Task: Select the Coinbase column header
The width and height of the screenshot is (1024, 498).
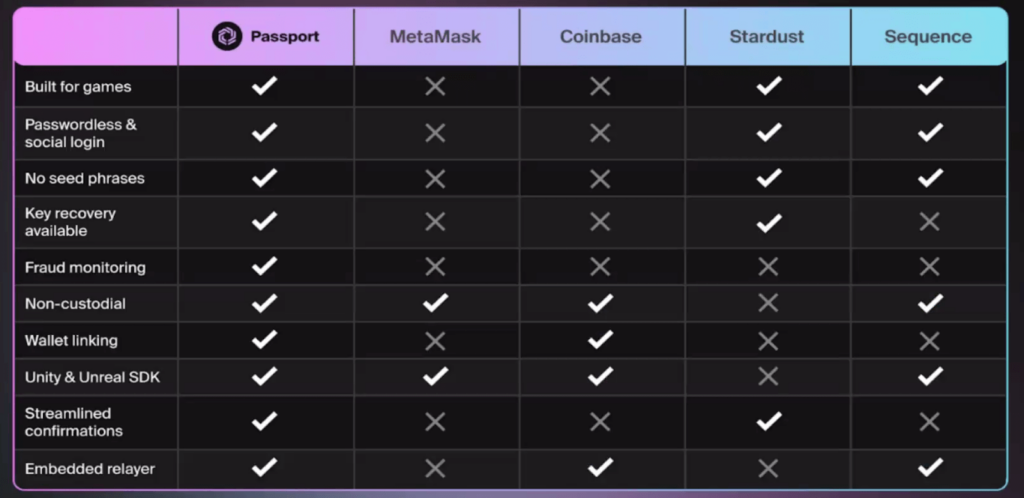Action: [600, 37]
